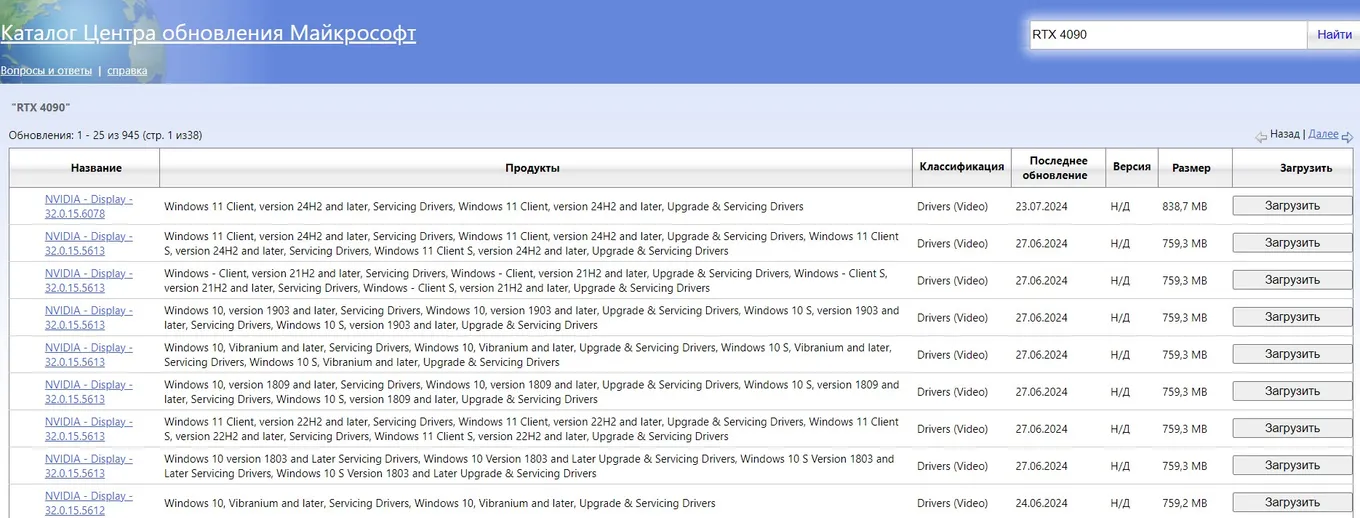Open the 32.0.15.5613 link for Windows 10 version 1809
The width and height of the screenshot is (1360, 518).
pyautogui.click(x=88, y=391)
